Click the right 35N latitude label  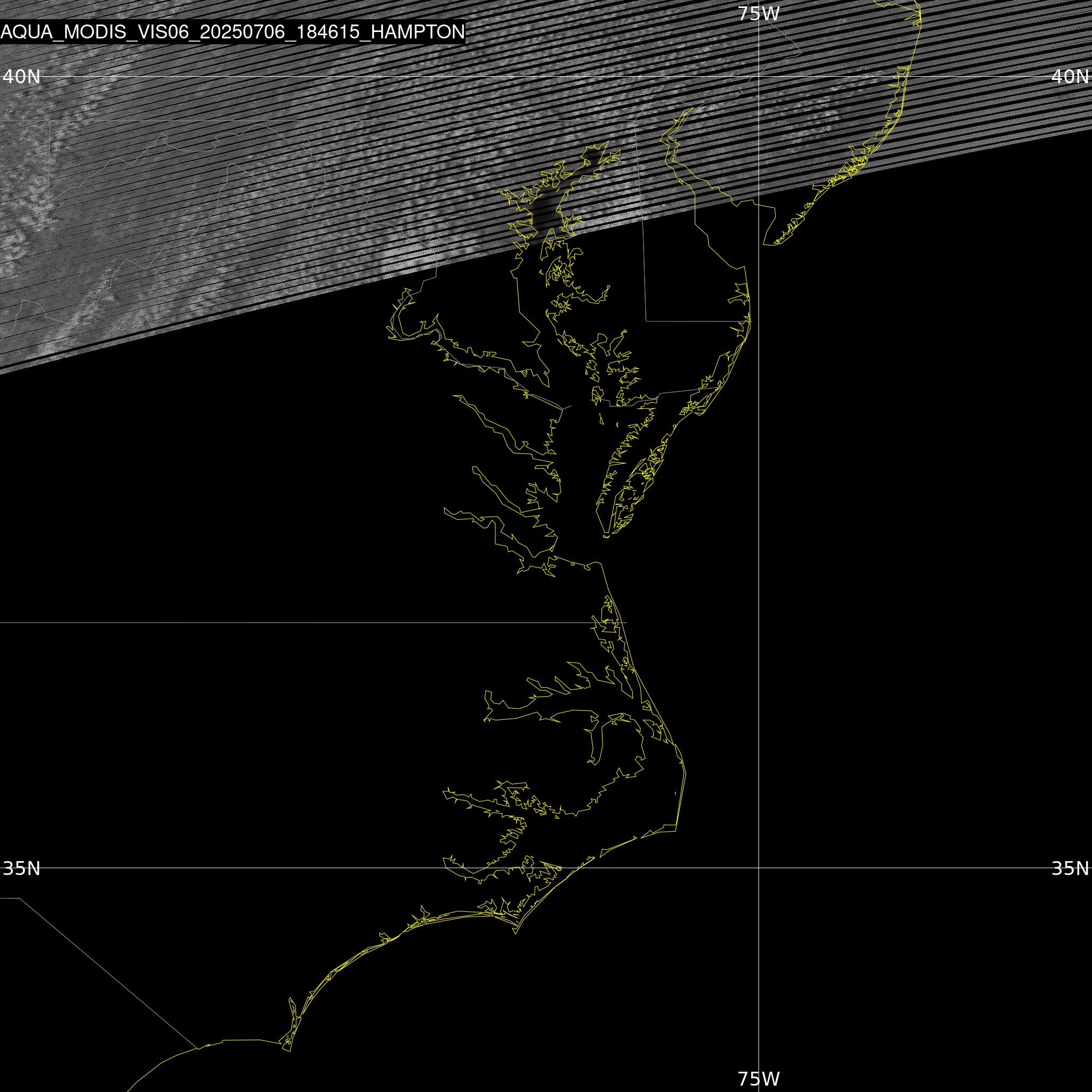pyautogui.click(x=1070, y=868)
